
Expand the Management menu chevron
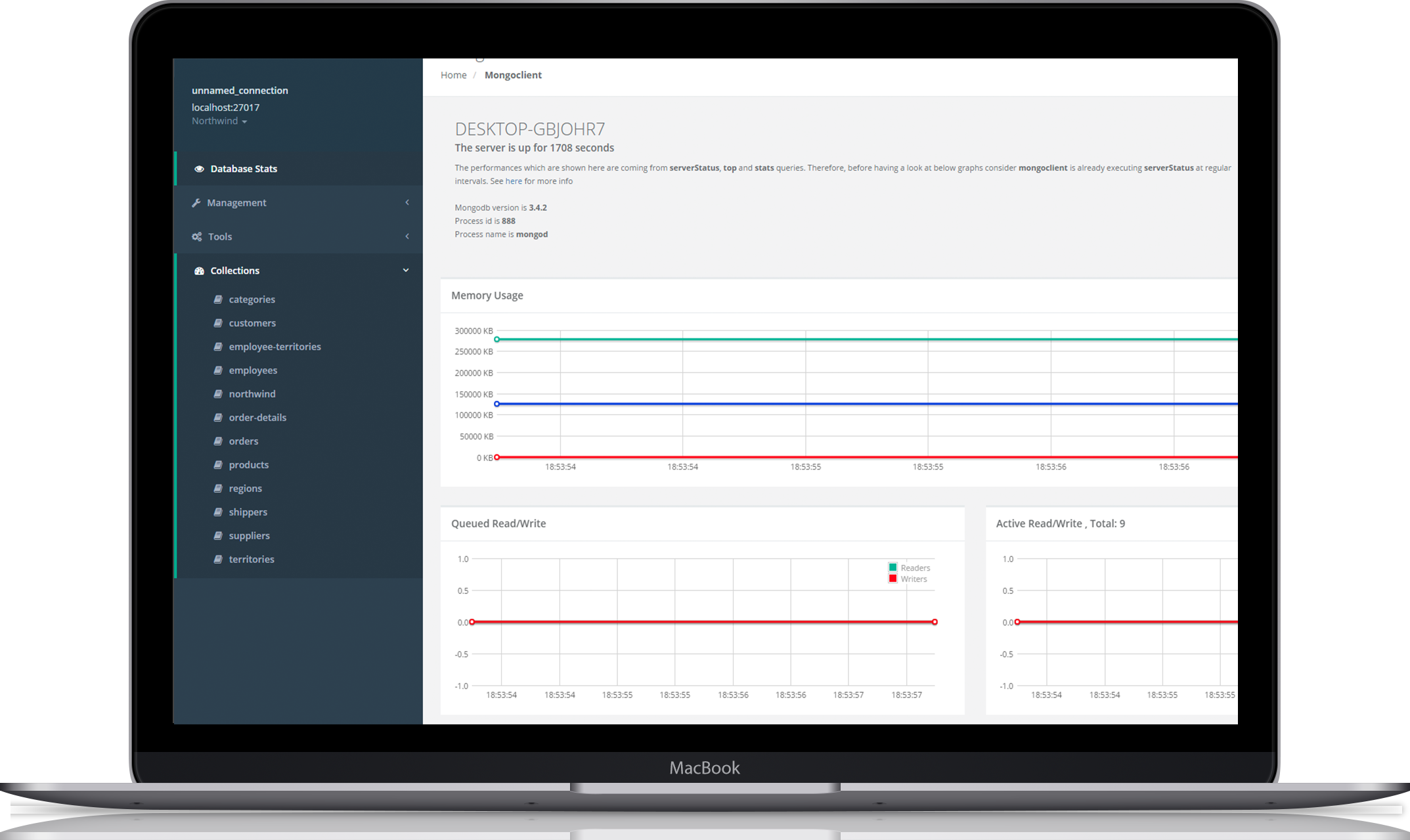click(407, 202)
